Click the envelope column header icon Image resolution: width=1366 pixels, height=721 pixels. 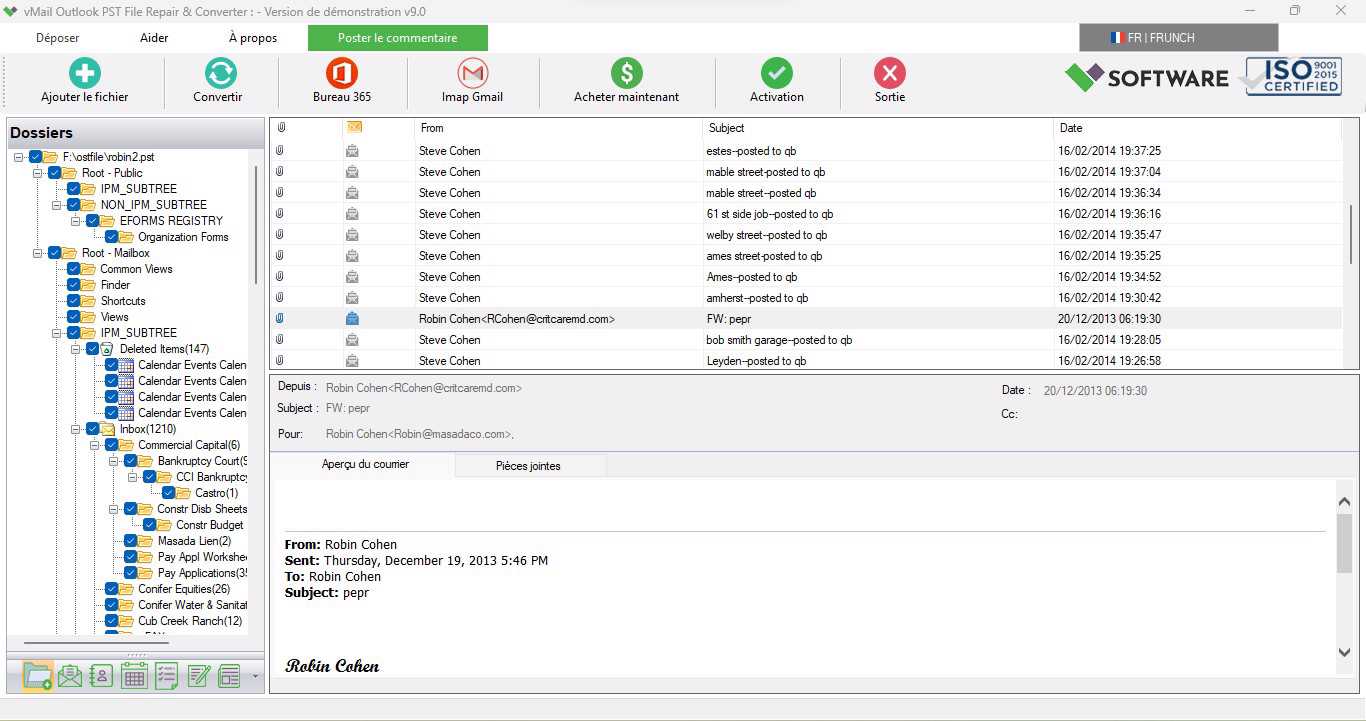(x=354, y=127)
